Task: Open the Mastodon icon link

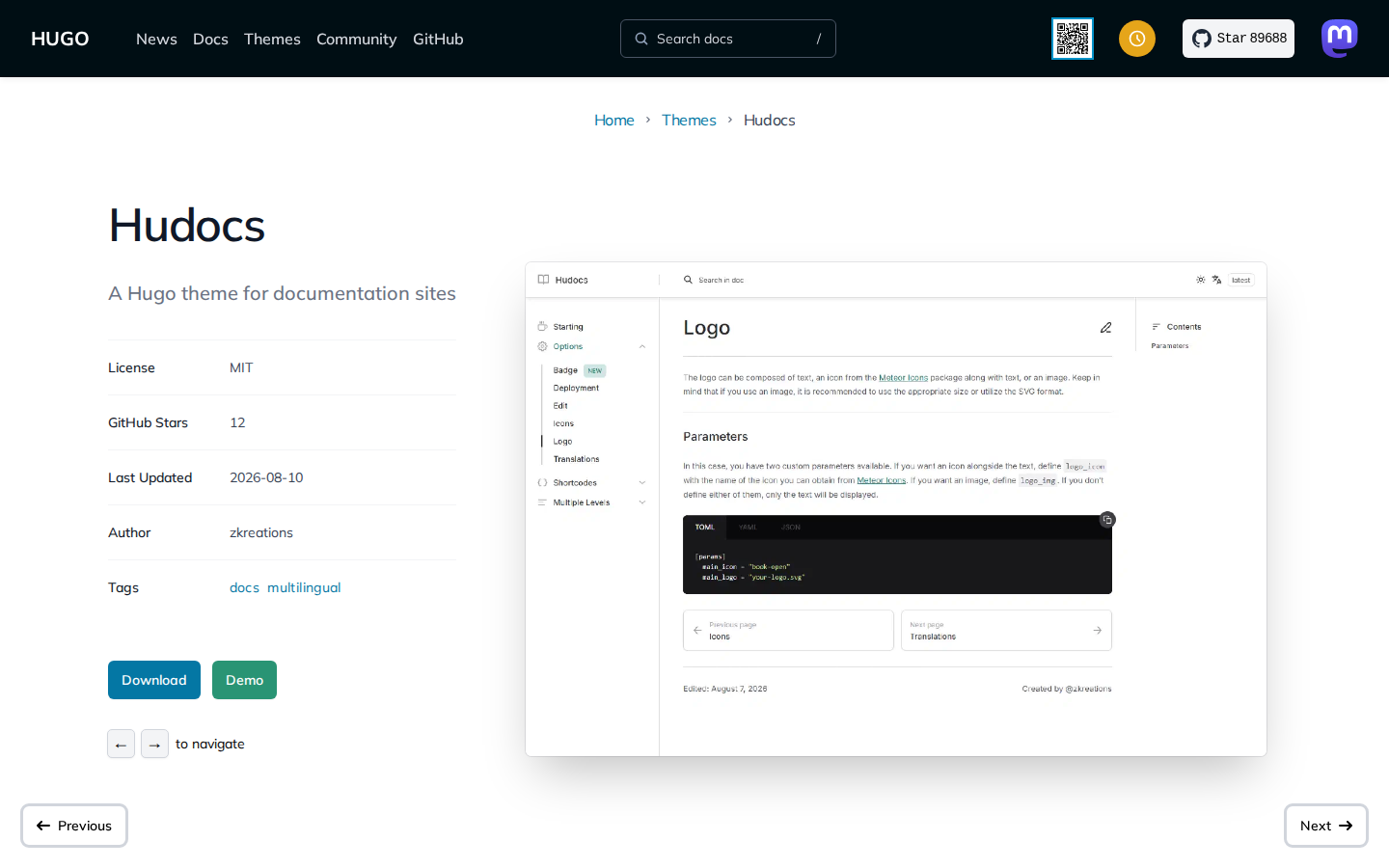Action: (1340, 39)
